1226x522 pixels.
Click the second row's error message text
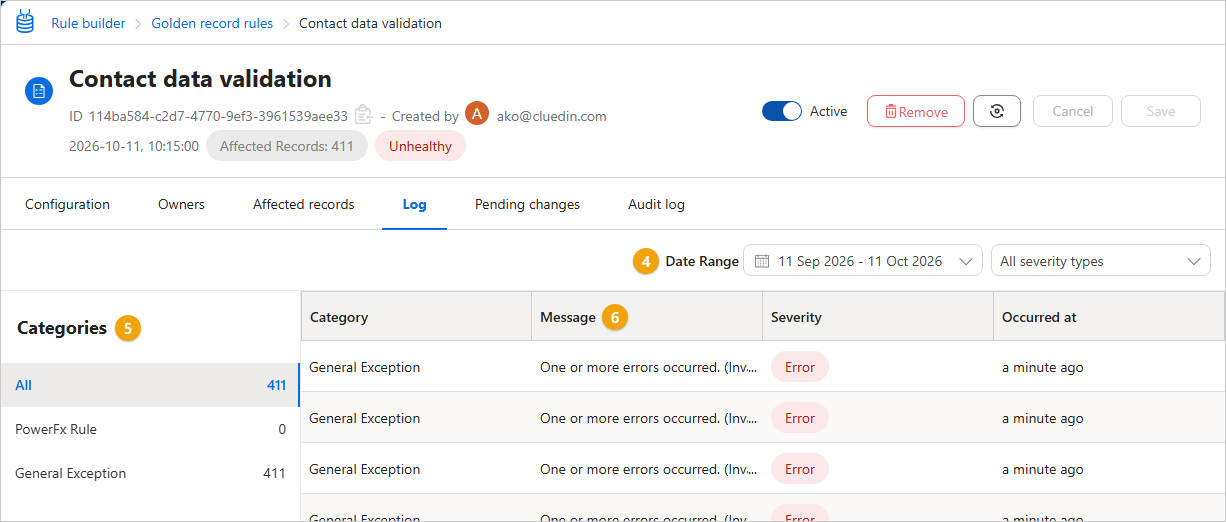[x=646, y=418]
